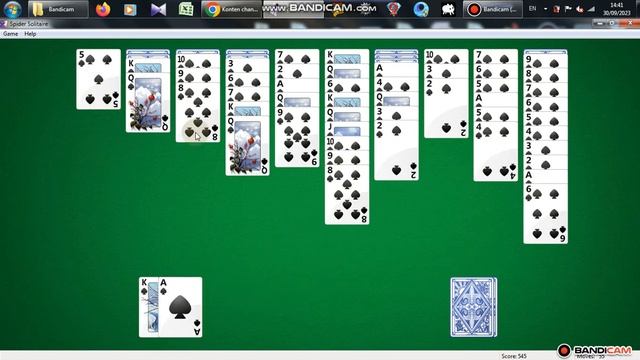
Task: Select the face-up Queen below the King in column two
Action: click(148, 102)
